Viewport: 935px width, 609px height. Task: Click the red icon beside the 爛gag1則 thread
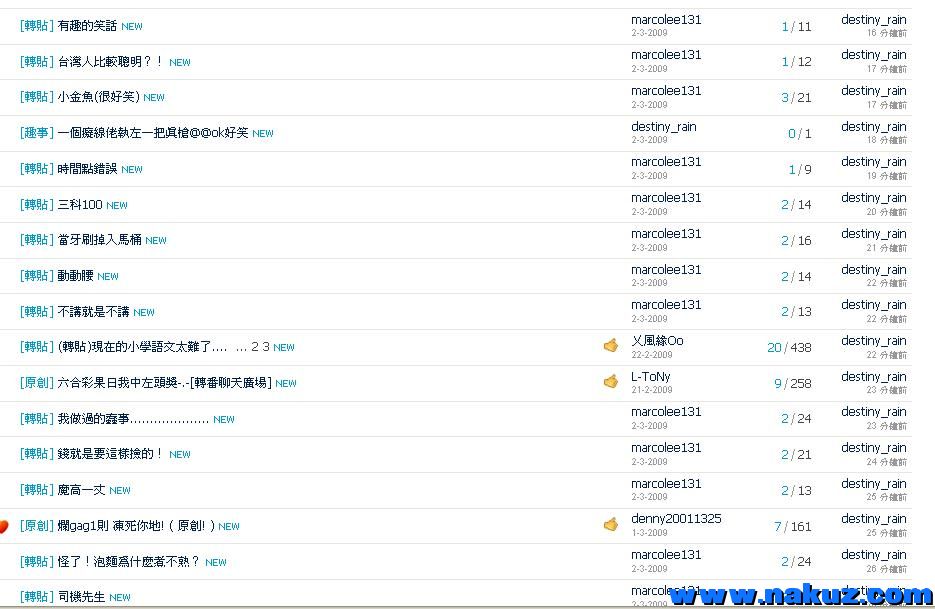point(4,526)
